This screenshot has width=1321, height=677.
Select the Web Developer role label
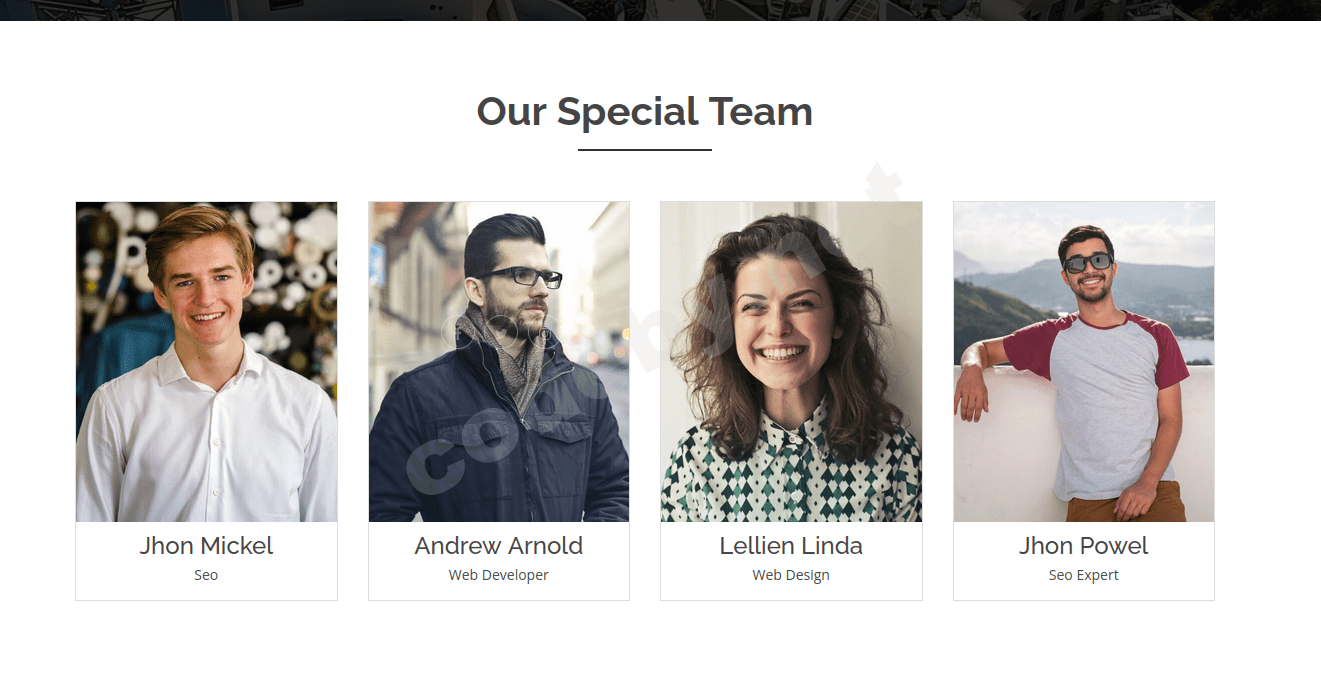coord(499,575)
